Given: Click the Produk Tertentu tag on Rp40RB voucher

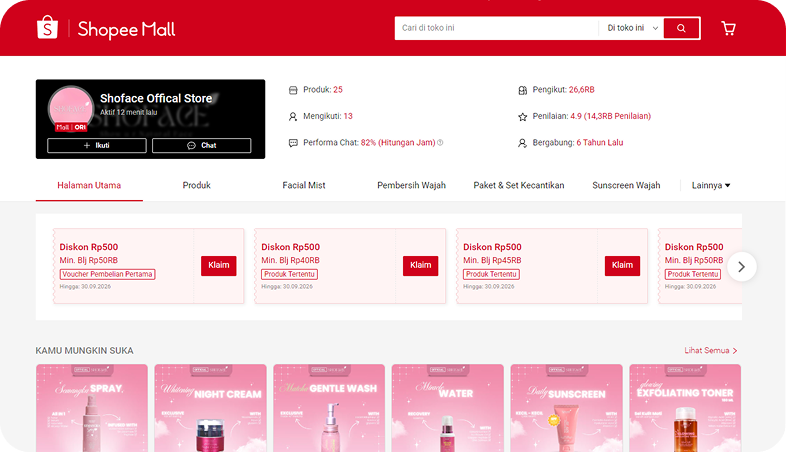Looking at the screenshot, I should coord(289,274).
